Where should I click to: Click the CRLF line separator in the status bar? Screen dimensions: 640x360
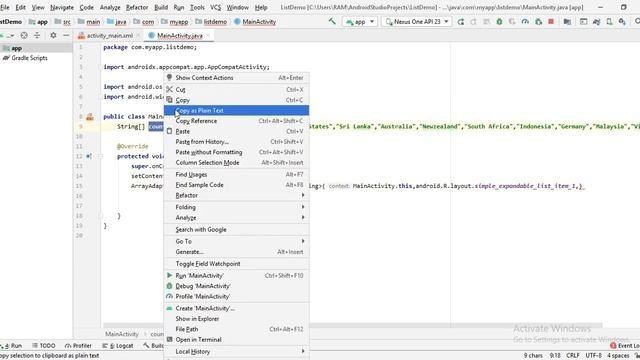click(x=573, y=356)
